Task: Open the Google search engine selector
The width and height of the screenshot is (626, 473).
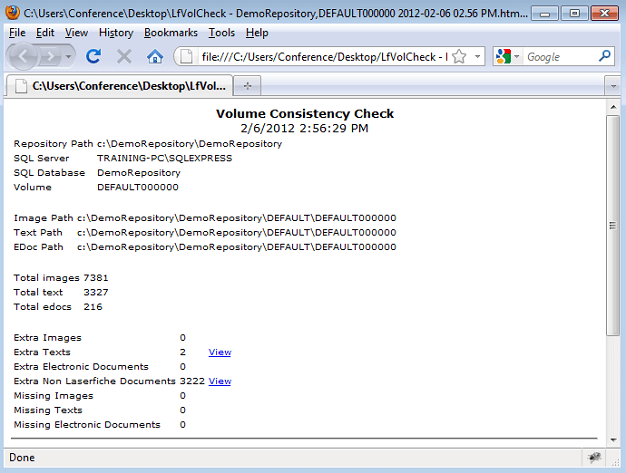Action: pyautogui.click(x=507, y=57)
